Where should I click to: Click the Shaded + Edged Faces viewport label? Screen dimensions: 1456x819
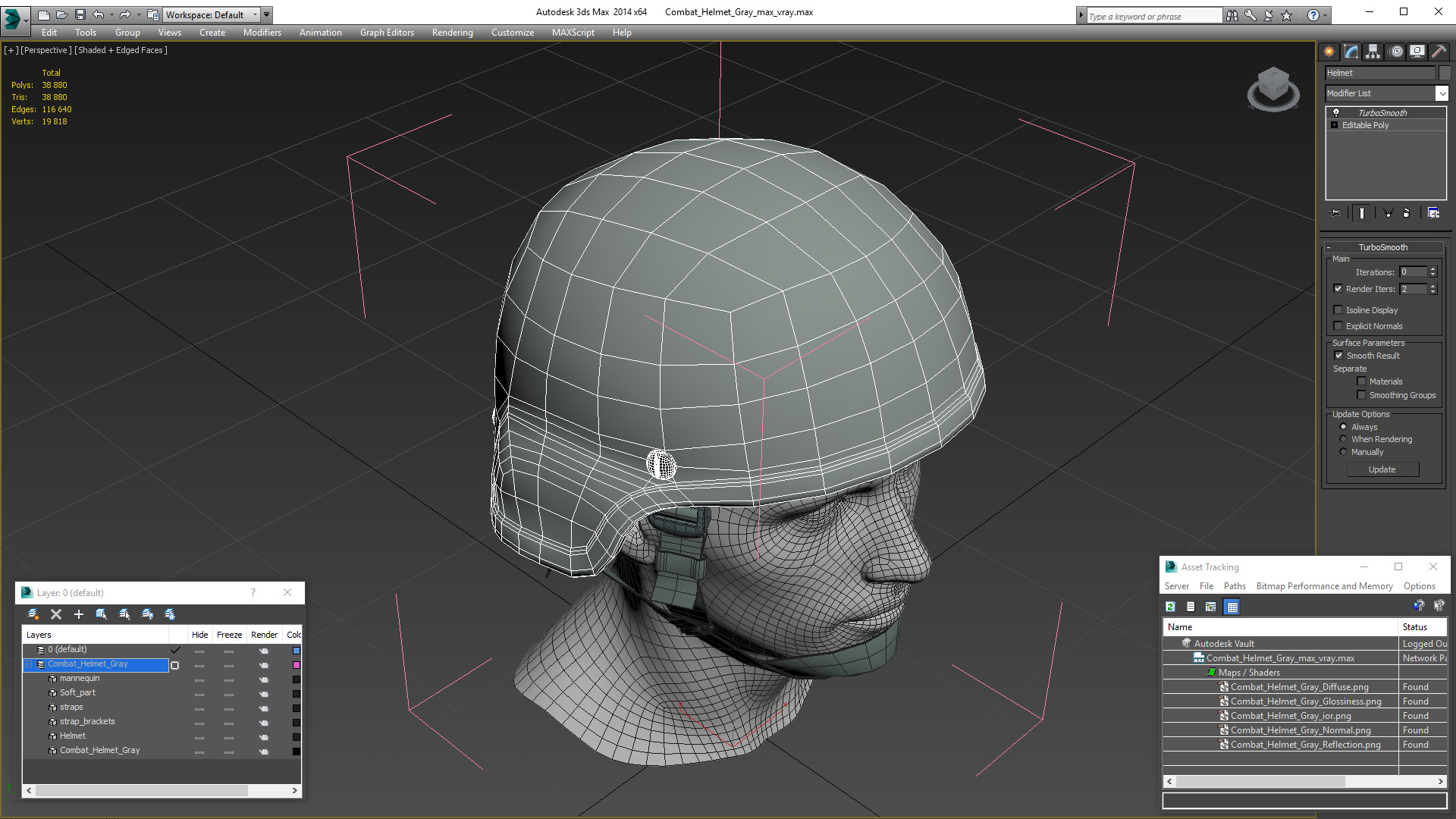point(121,50)
